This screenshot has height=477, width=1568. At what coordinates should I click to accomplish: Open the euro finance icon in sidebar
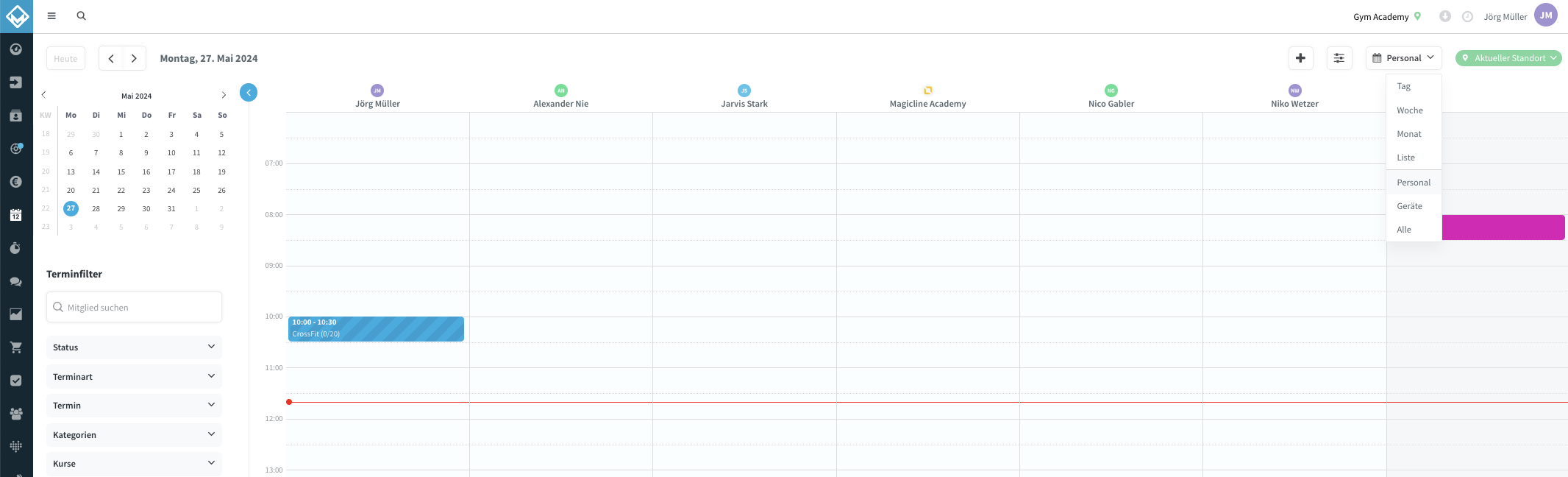coord(16,182)
